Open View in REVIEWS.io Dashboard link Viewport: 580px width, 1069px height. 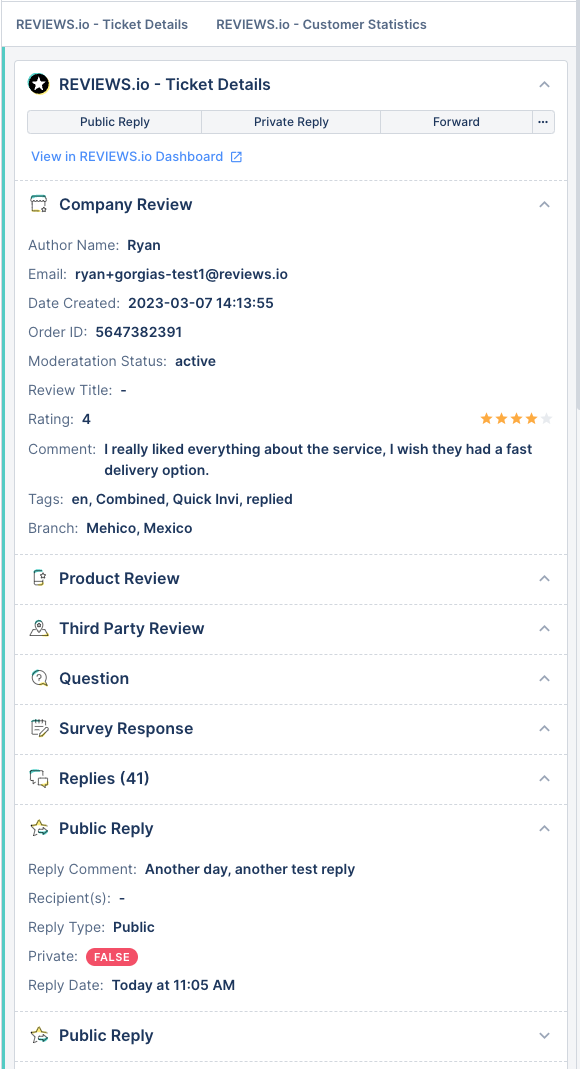[x=127, y=157]
